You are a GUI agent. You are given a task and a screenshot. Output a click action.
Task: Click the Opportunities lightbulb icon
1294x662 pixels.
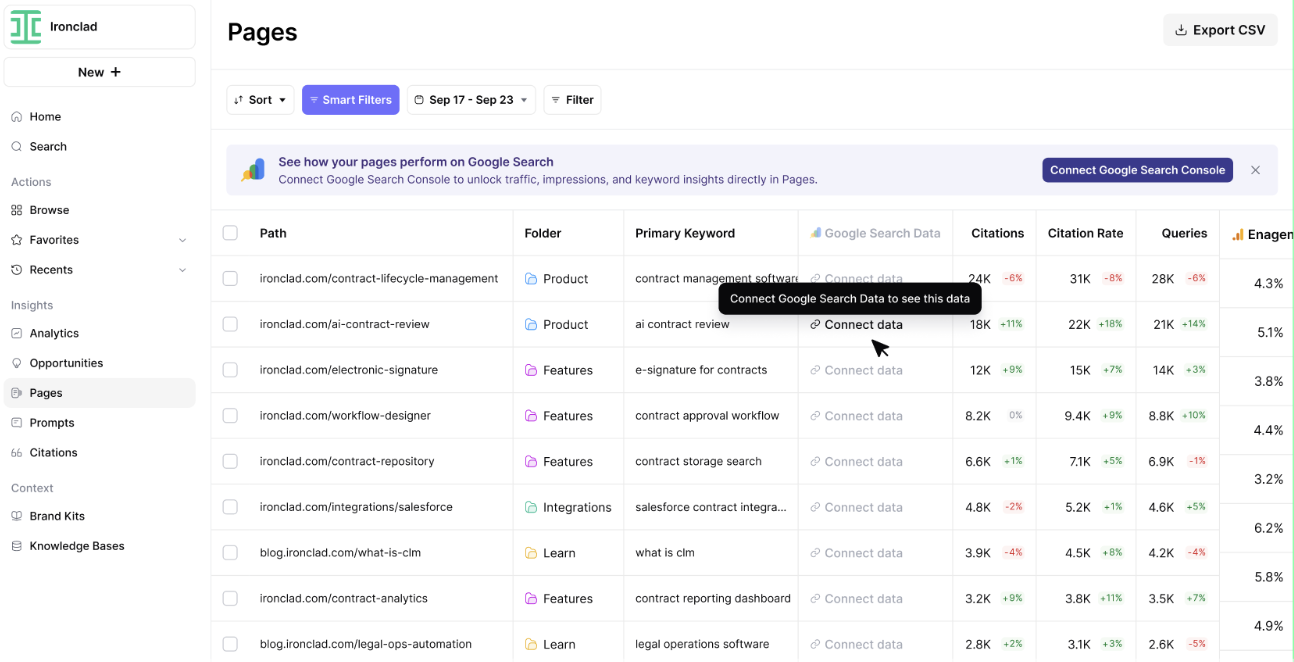[x=16, y=364]
